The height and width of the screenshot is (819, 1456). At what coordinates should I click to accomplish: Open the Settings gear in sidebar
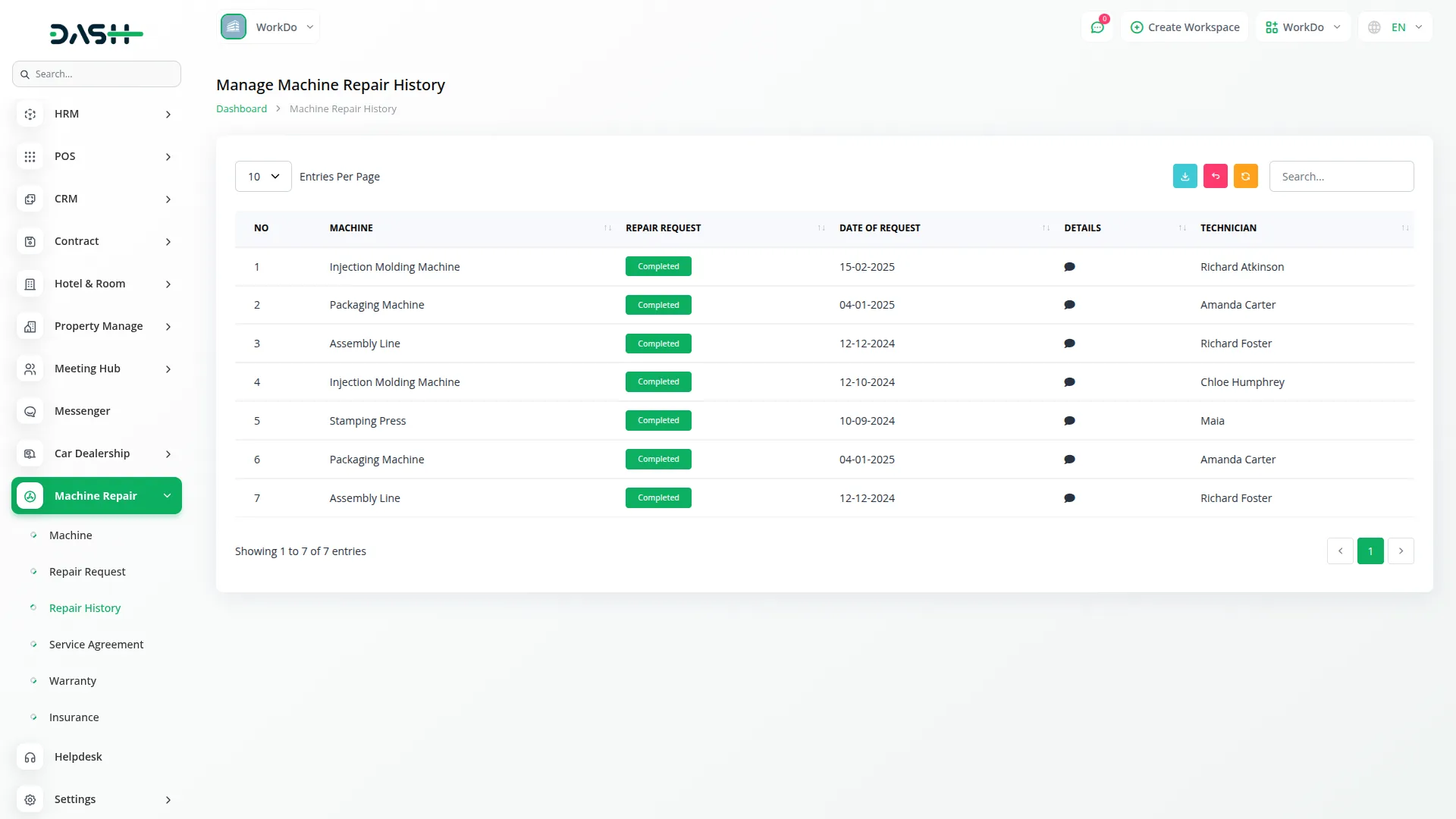click(x=30, y=799)
